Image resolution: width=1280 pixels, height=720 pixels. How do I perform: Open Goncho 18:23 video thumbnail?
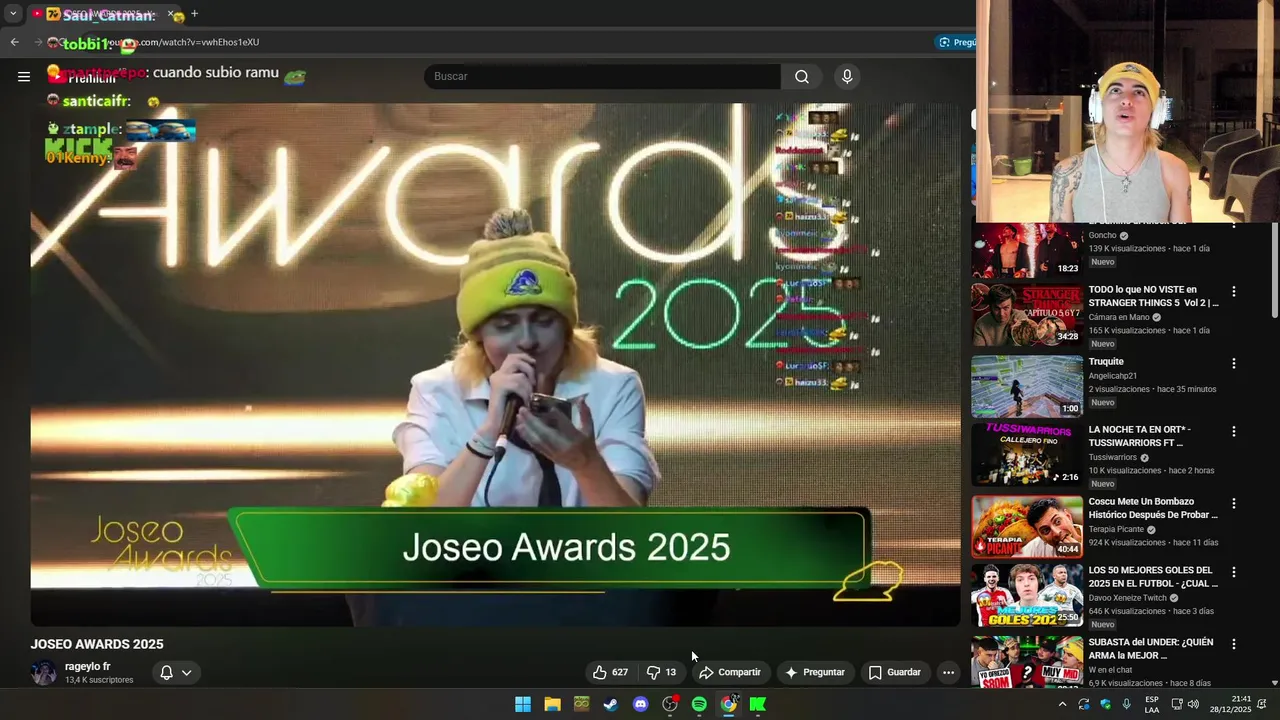(x=1027, y=250)
